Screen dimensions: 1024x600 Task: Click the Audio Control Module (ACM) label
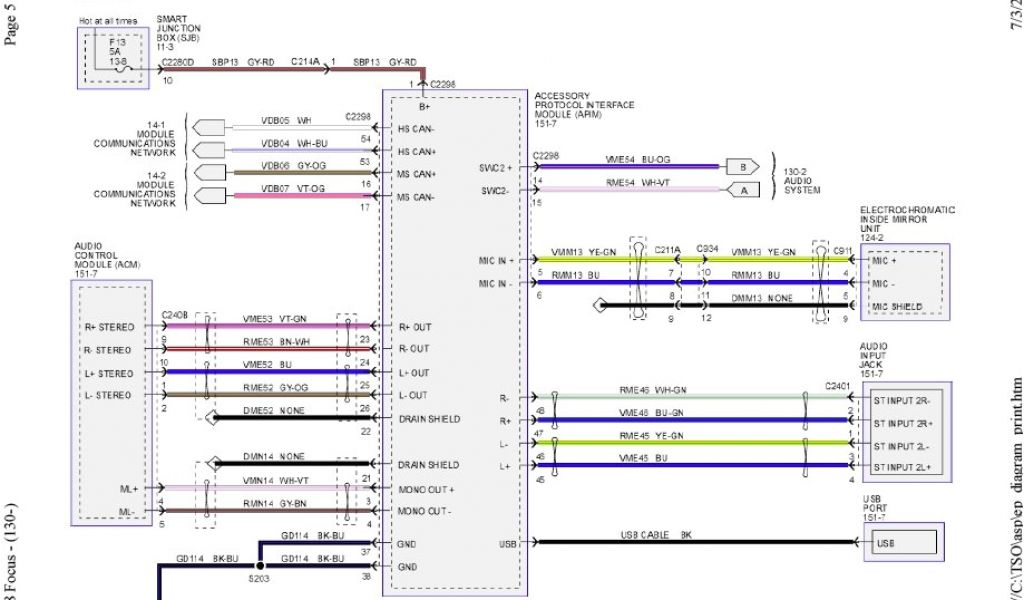102,258
